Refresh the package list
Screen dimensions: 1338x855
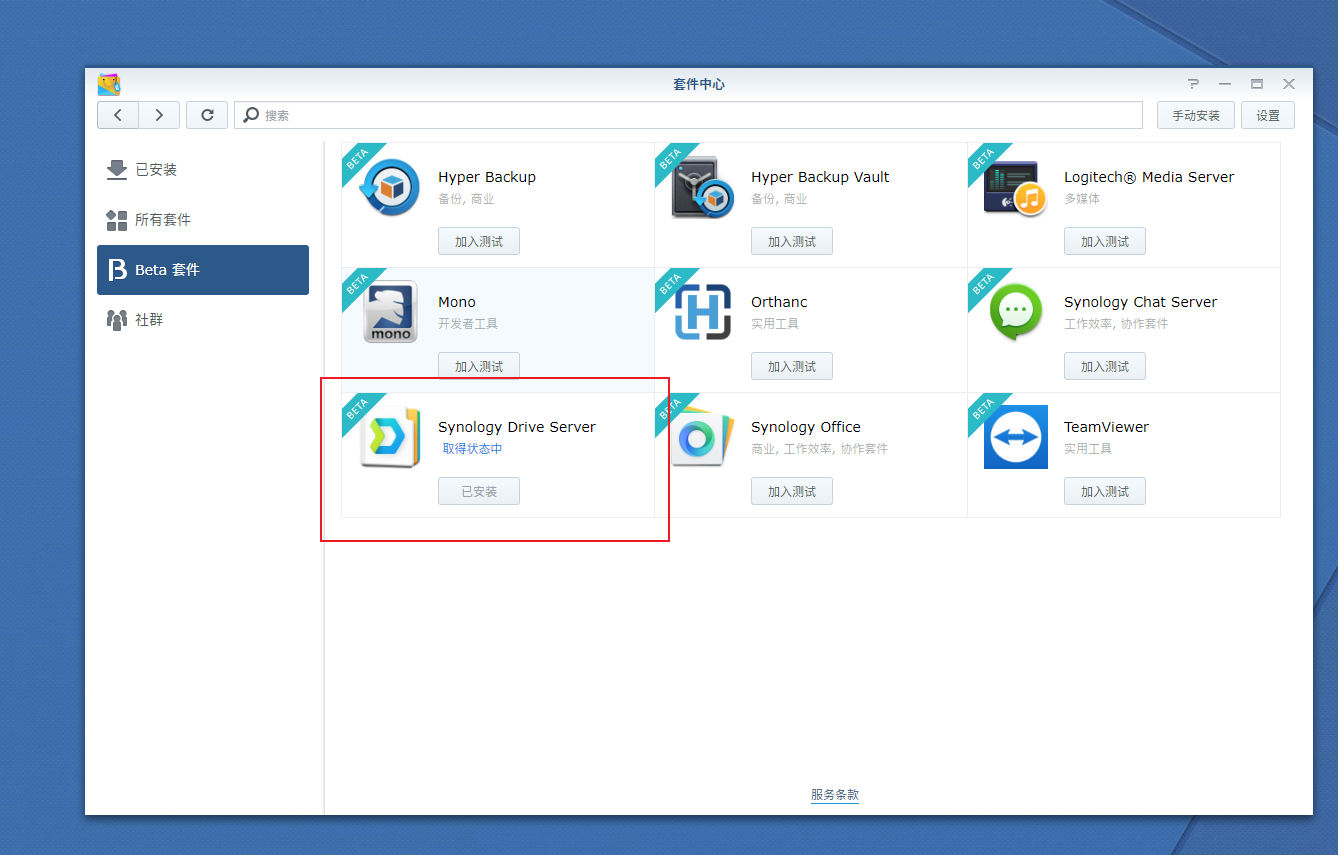pyautogui.click(x=207, y=115)
